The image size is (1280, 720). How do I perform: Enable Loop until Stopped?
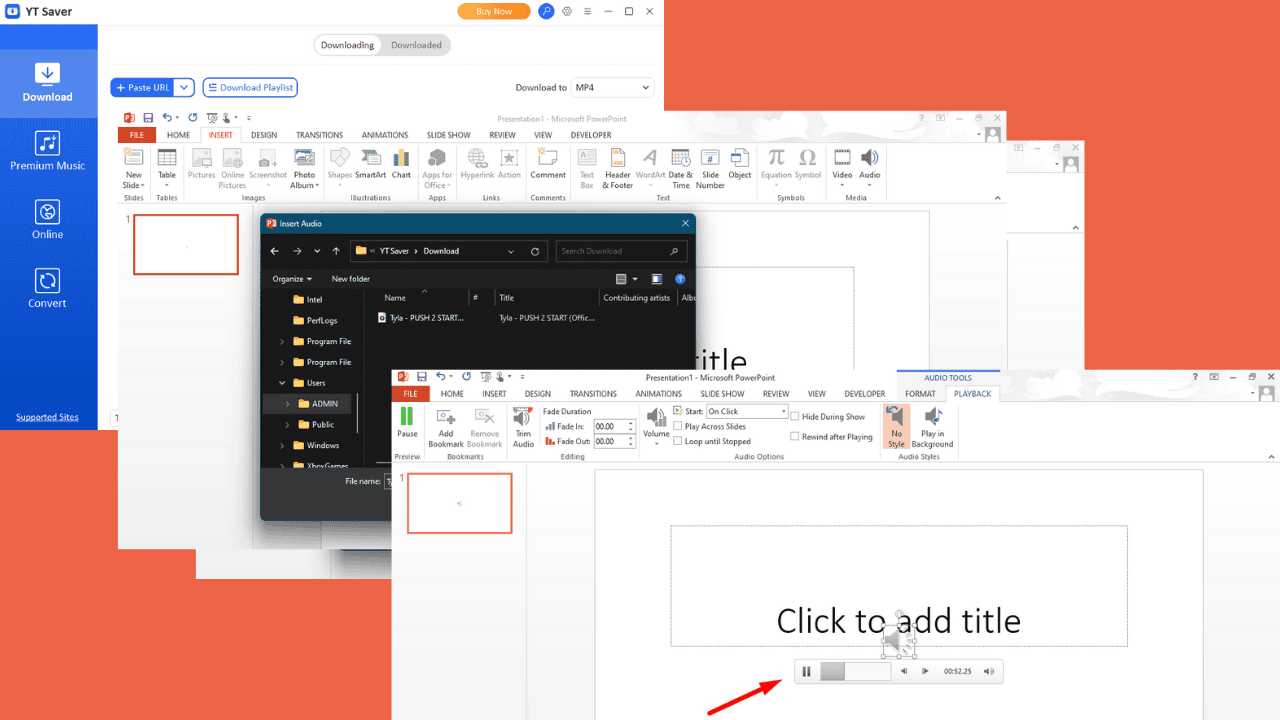[x=678, y=441]
